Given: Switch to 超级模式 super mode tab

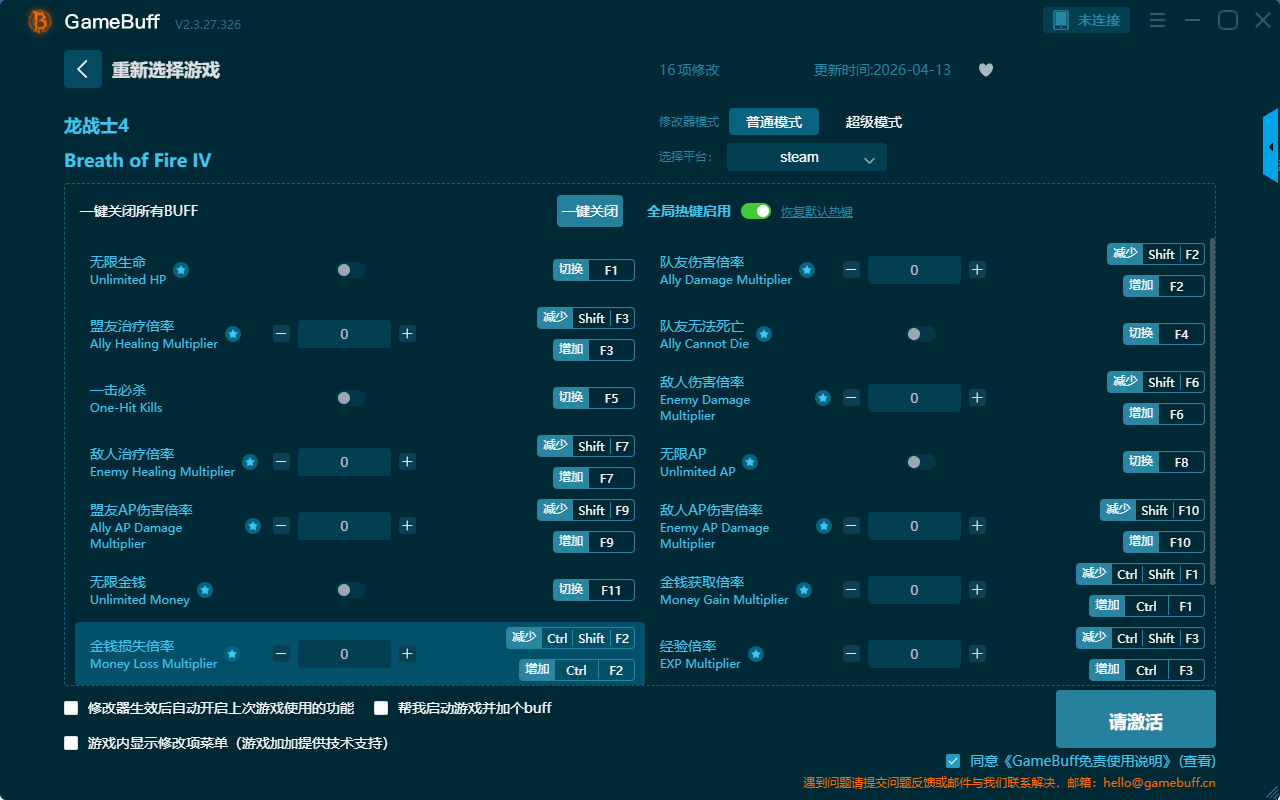Looking at the screenshot, I should coord(873,122).
